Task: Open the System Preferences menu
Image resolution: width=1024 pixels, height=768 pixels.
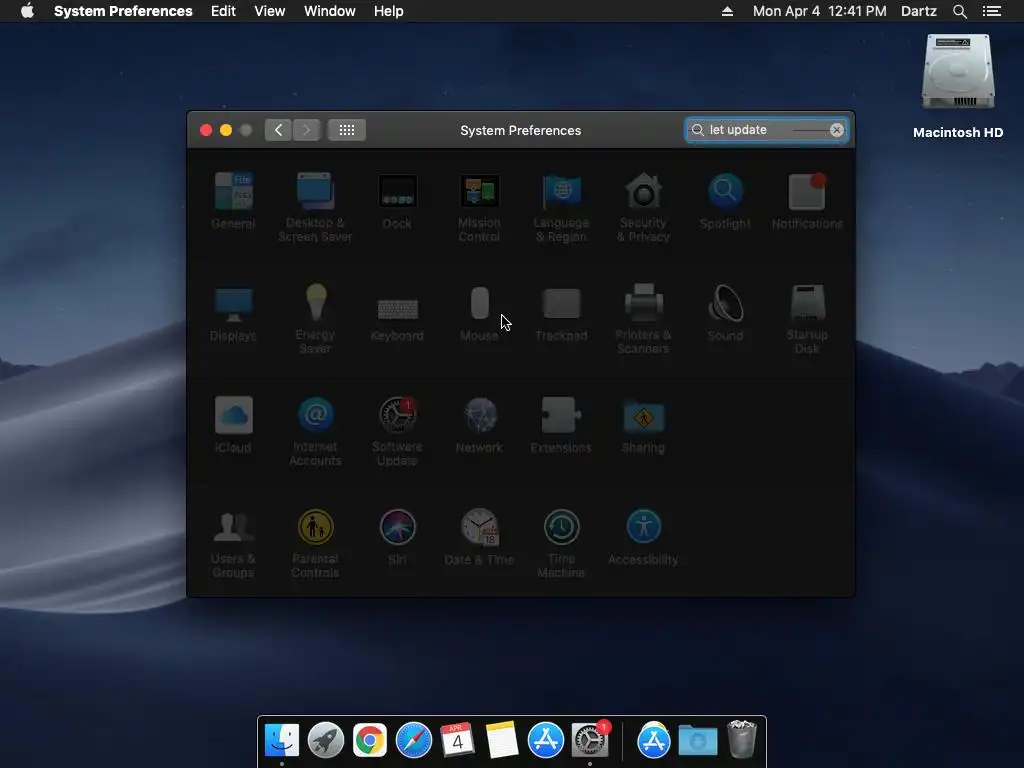Action: tap(123, 11)
